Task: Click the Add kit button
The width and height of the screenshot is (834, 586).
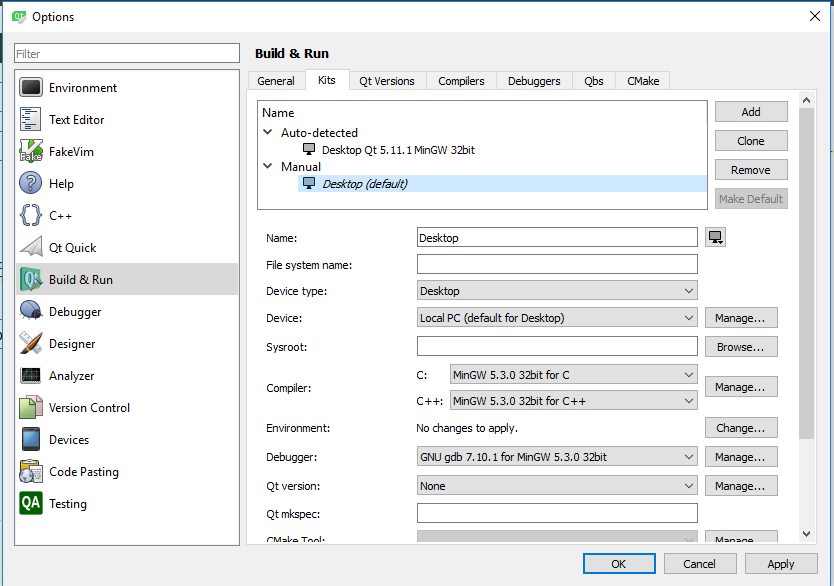Action: coord(751,112)
